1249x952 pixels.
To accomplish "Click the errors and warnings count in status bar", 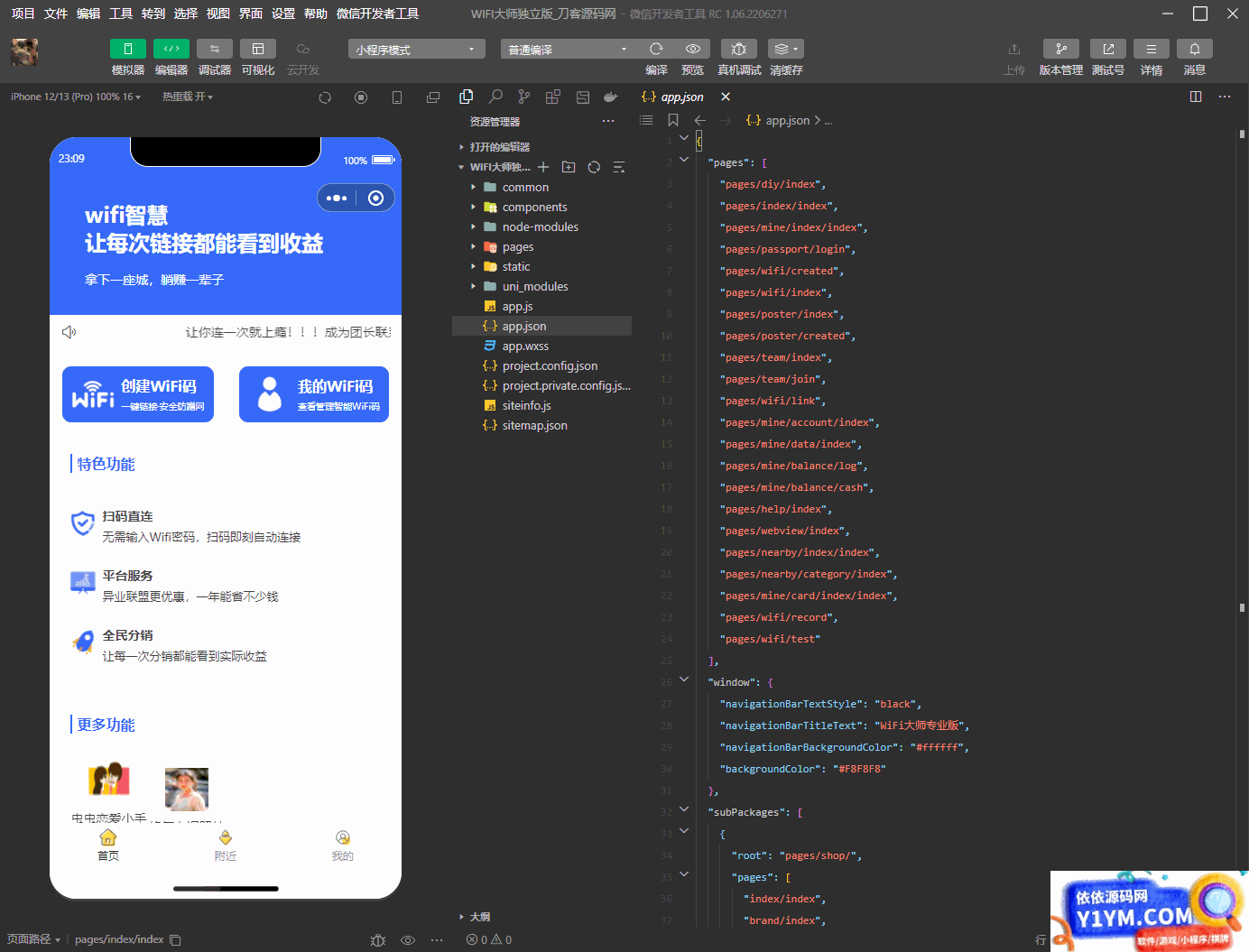I will pyautogui.click(x=489, y=939).
